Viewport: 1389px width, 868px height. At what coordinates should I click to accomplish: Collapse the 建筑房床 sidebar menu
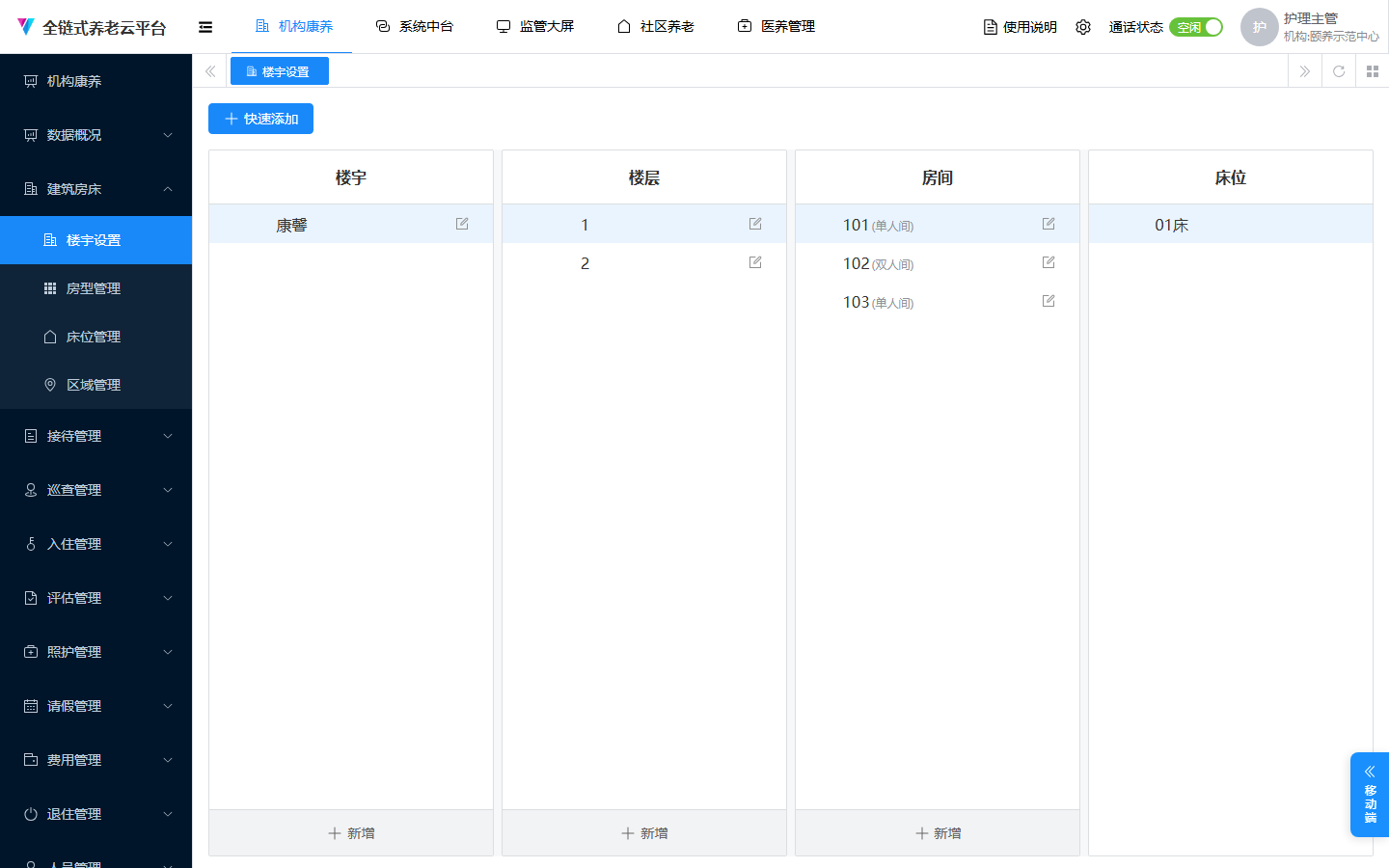(96, 189)
